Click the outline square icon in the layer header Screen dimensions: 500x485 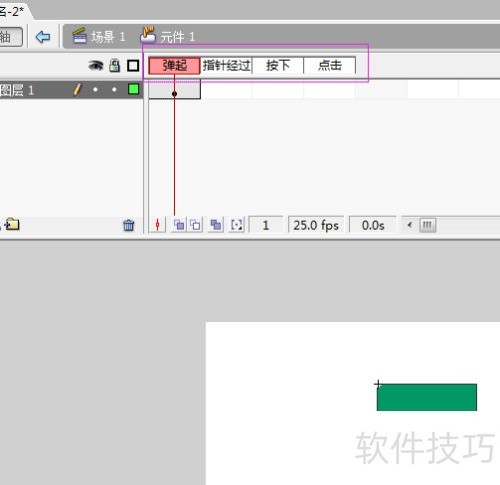click(133, 65)
